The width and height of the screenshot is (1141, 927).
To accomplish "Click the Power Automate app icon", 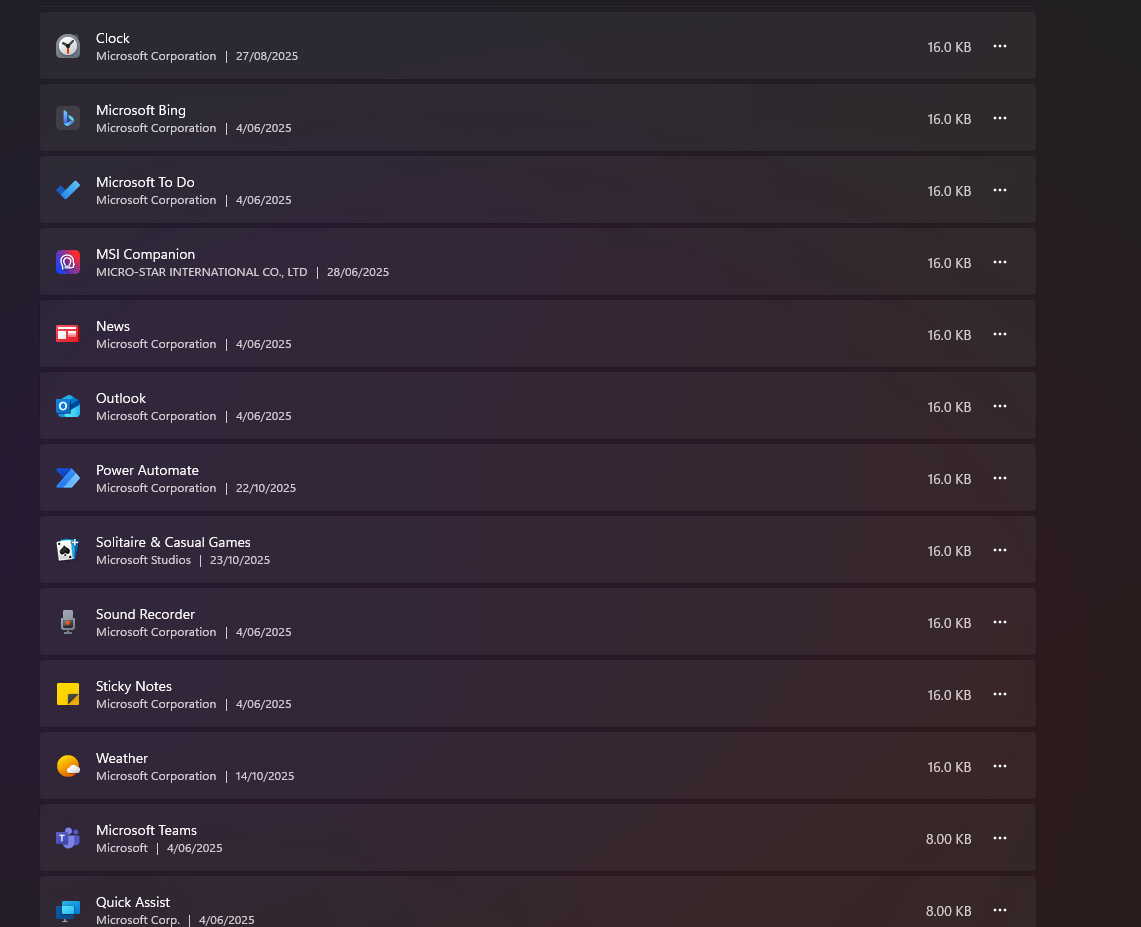I will [68, 478].
